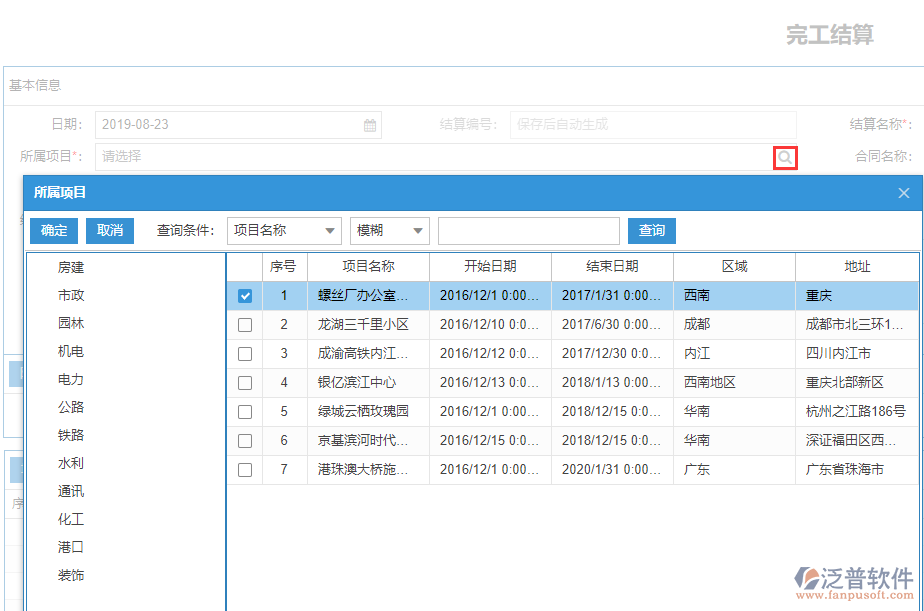Close the 所属项目 dialog with the X
Image resolution: width=924 pixels, height=611 pixels.
[903, 192]
